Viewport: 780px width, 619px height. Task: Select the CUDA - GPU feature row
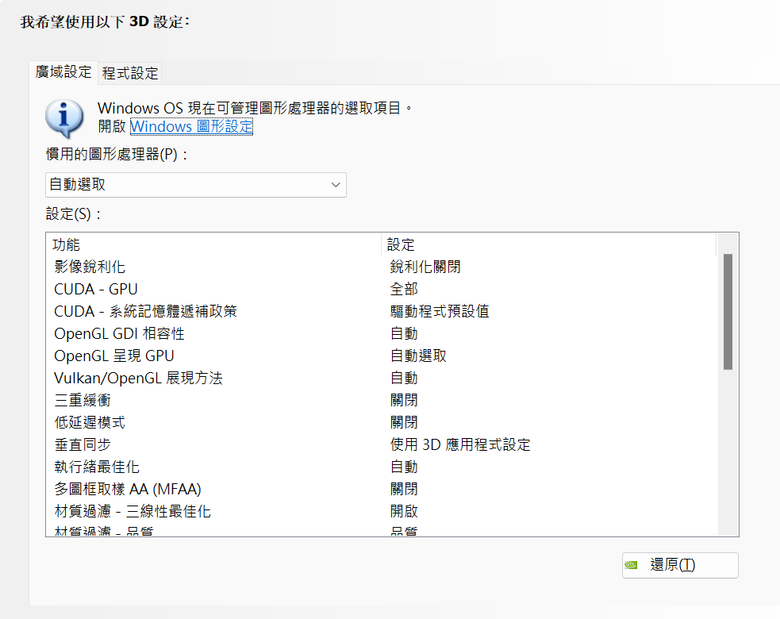point(96,289)
